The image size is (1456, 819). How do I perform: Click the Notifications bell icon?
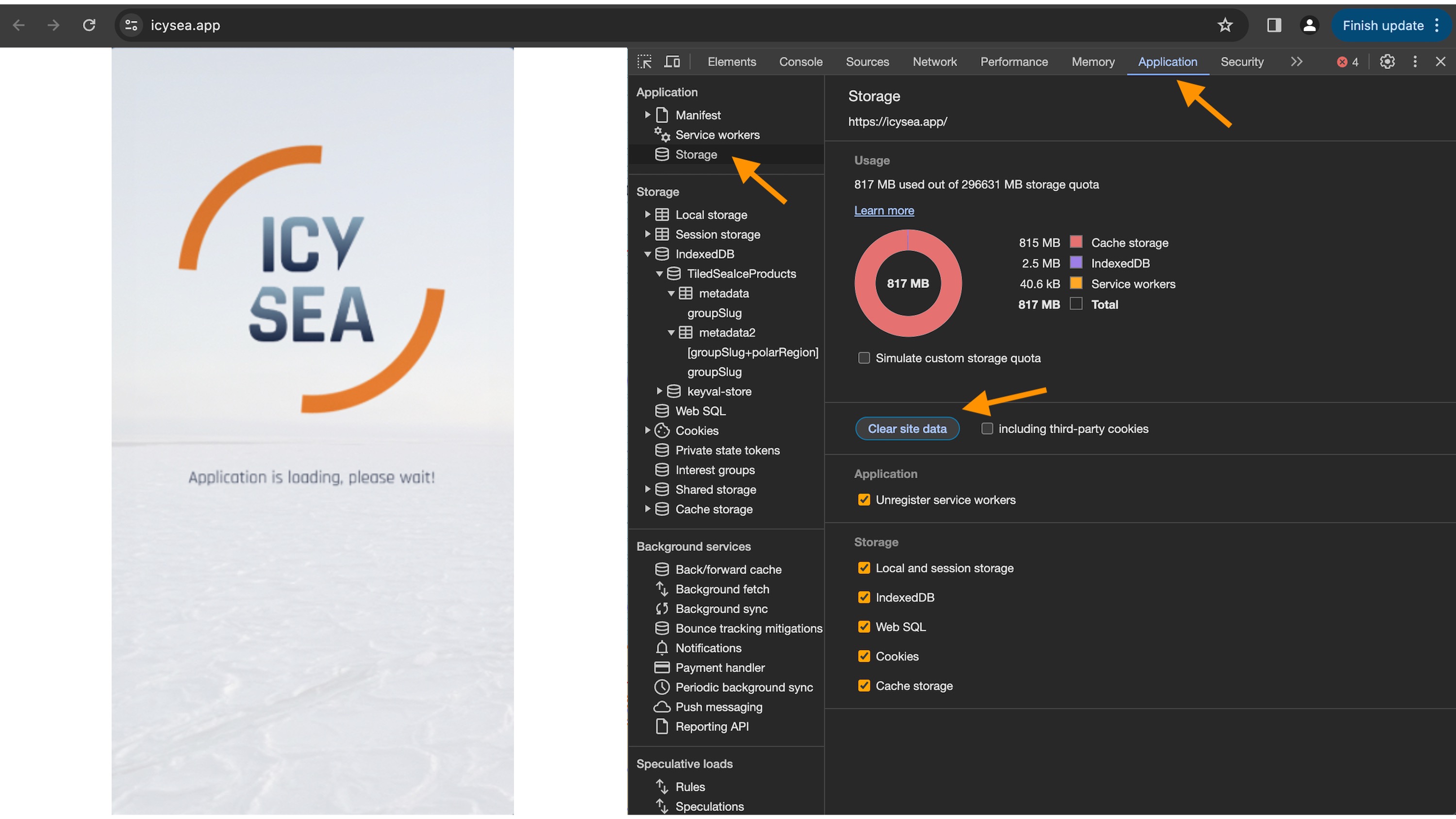[662, 648]
